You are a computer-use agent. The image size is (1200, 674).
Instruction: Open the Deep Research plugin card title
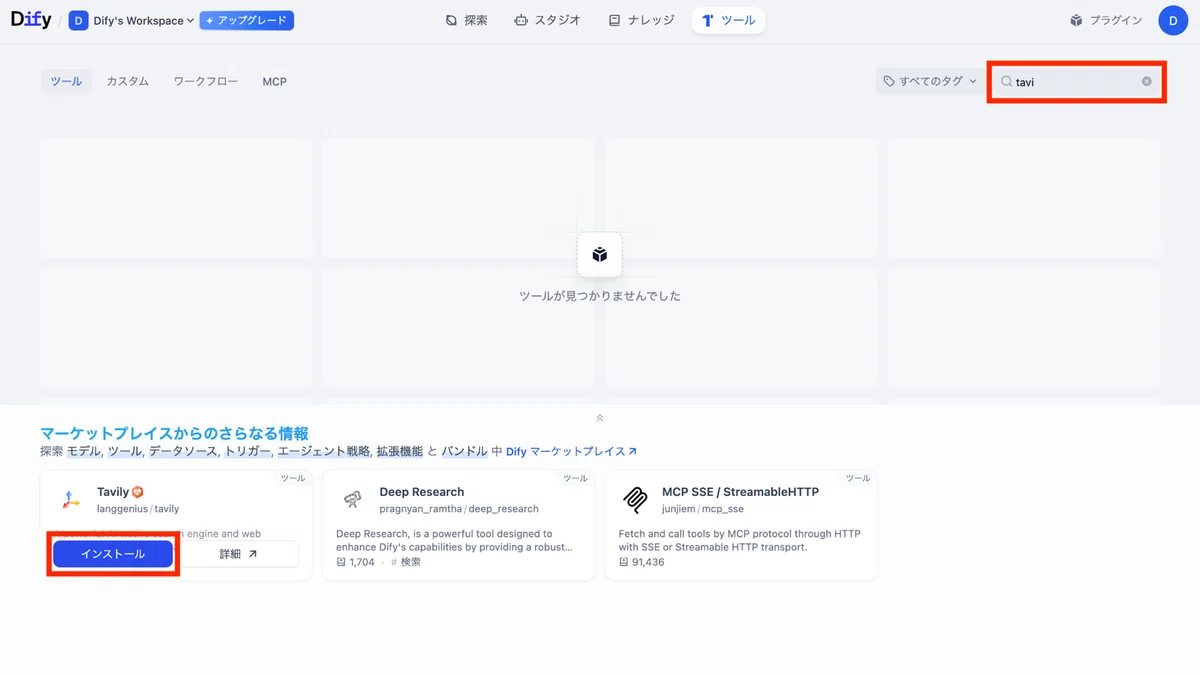(422, 492)
